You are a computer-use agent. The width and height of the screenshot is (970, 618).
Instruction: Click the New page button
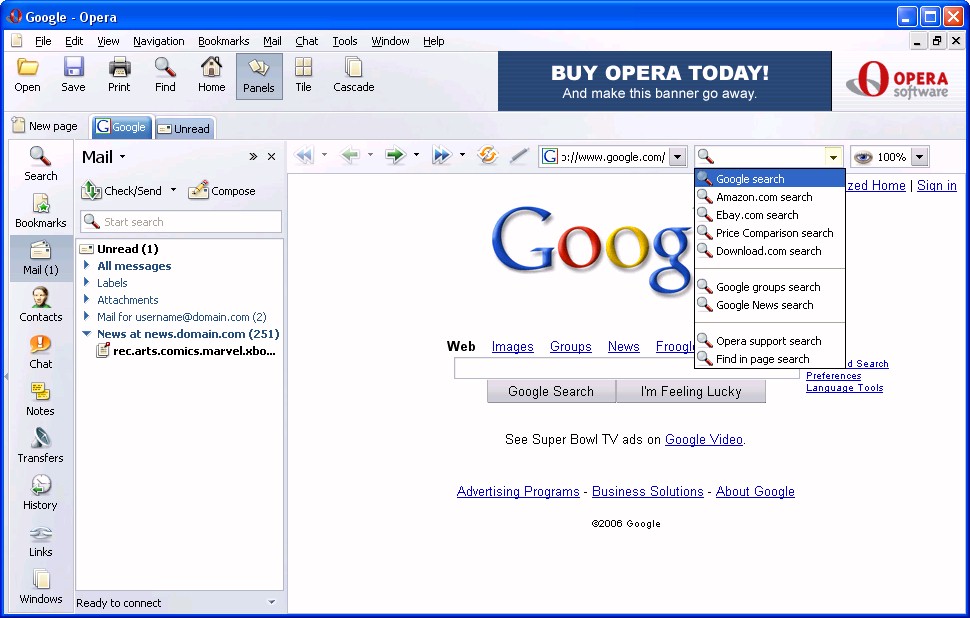click(45, 126)
